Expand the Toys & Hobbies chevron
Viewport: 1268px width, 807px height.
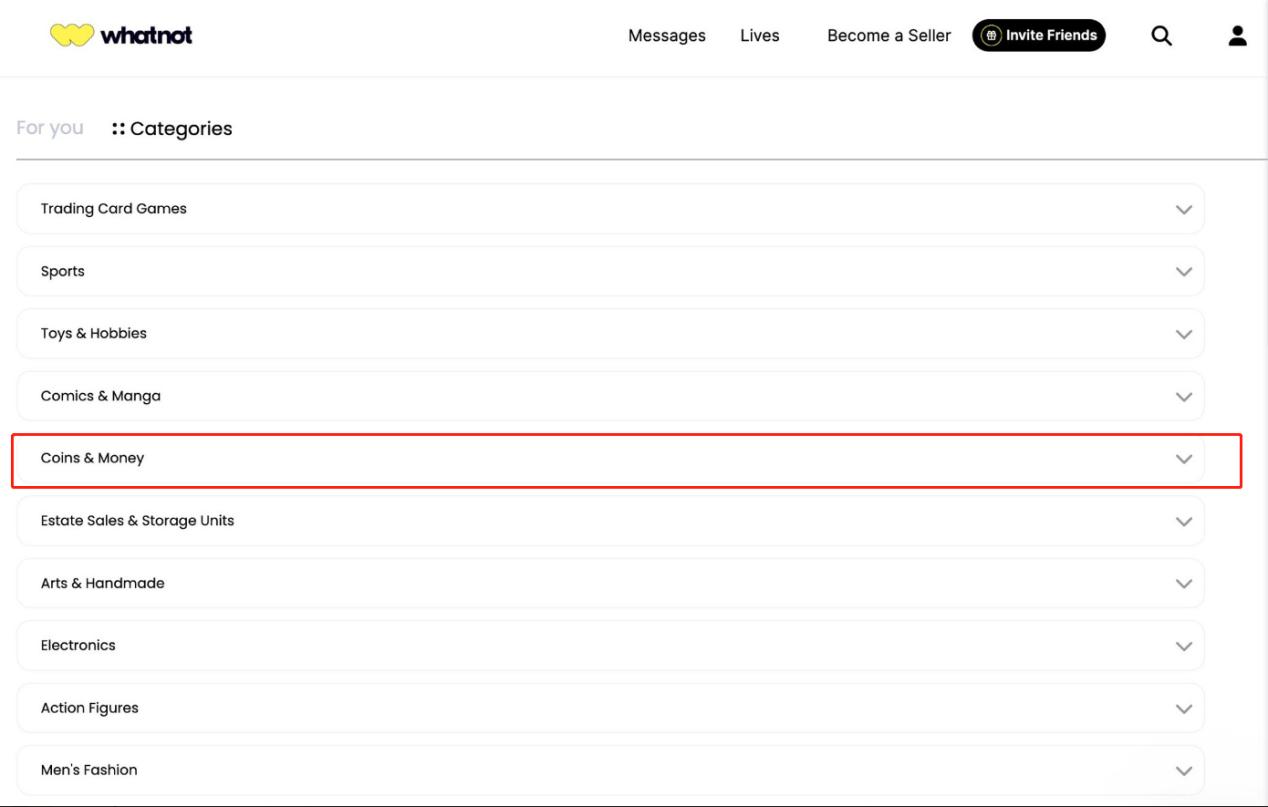pos(1184,335)
